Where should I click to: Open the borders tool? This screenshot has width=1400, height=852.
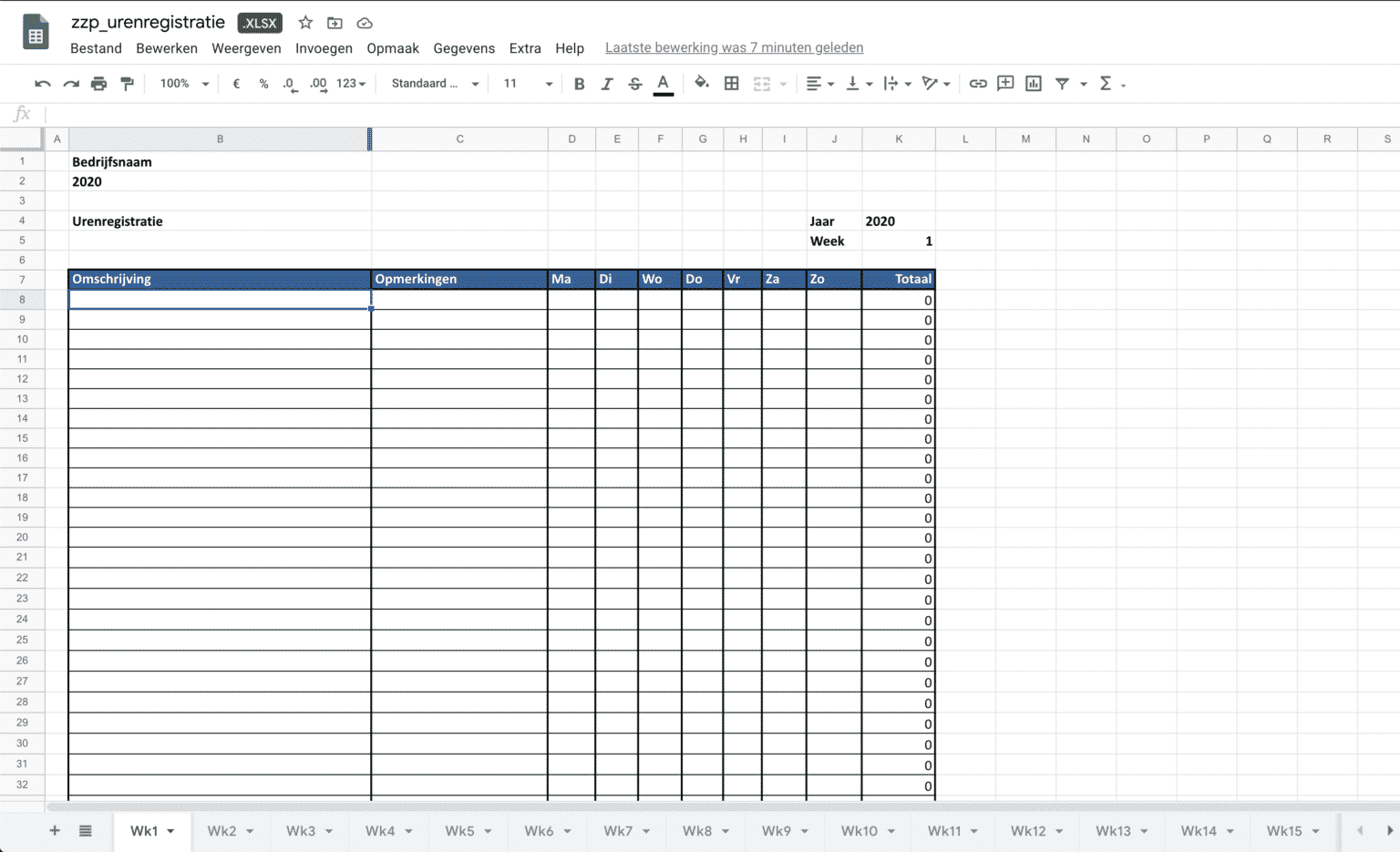click(731, 83)
